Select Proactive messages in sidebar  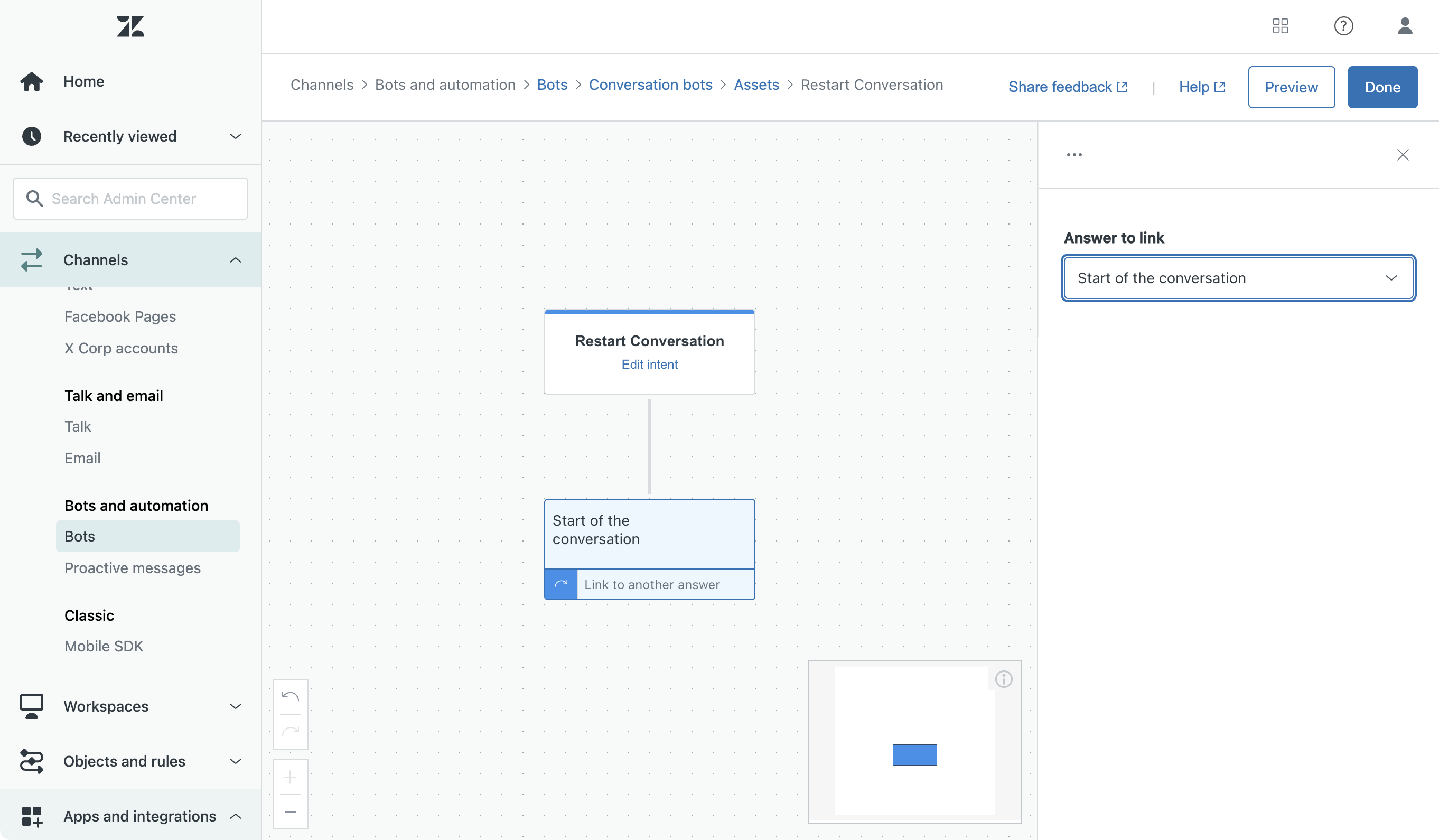click(133, 568)
